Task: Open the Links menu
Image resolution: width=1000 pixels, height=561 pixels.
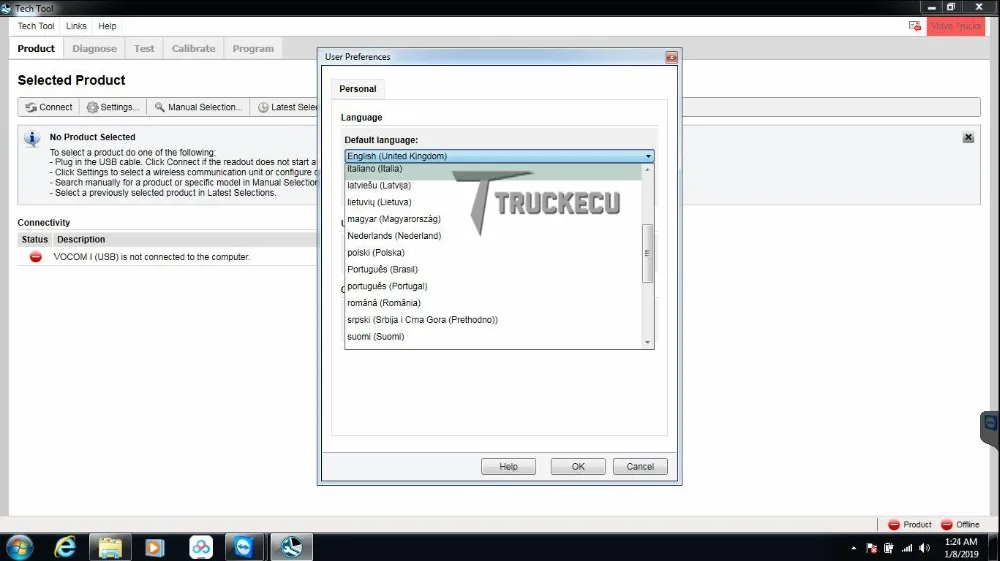Action: (x=76, y=26)
